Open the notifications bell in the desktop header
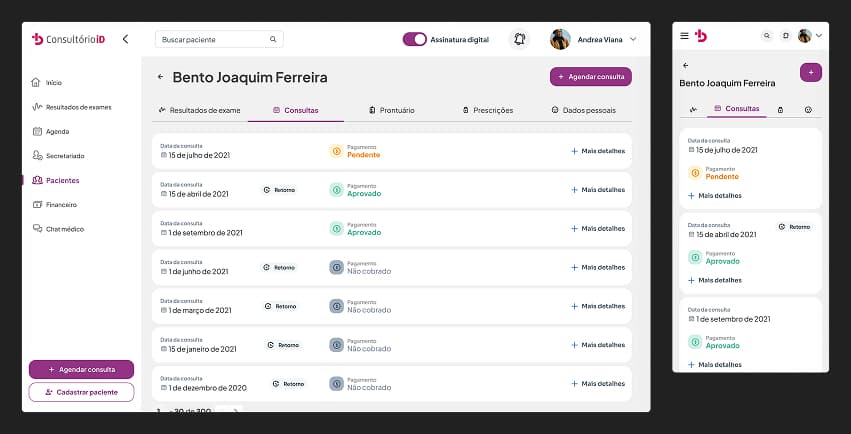The width and height of the screenshot is (851, 434). (x=519, y=40)
